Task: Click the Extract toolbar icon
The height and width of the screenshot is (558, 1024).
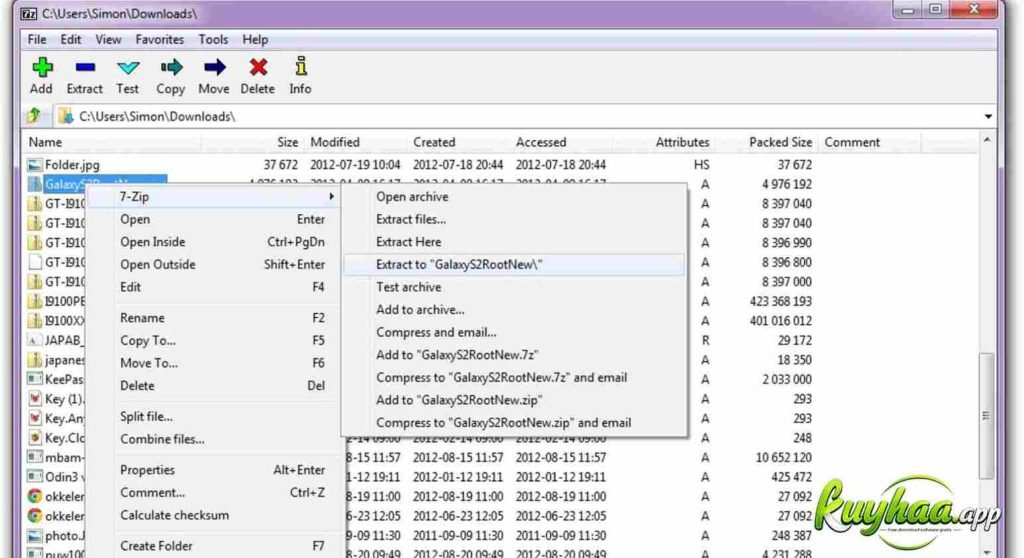Action: click(85, 67)
